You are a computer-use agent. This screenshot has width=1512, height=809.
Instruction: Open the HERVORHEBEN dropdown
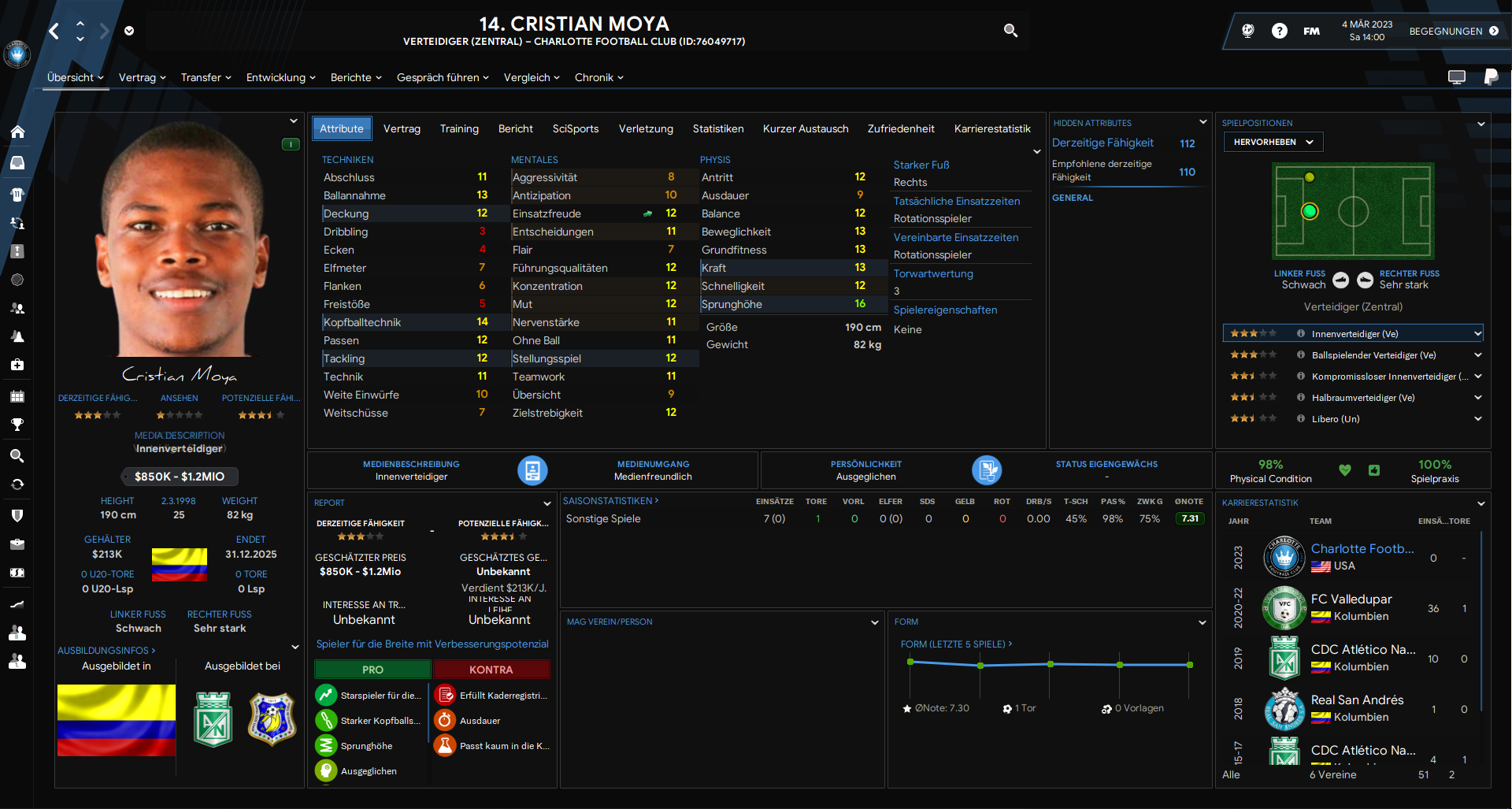1273,142
